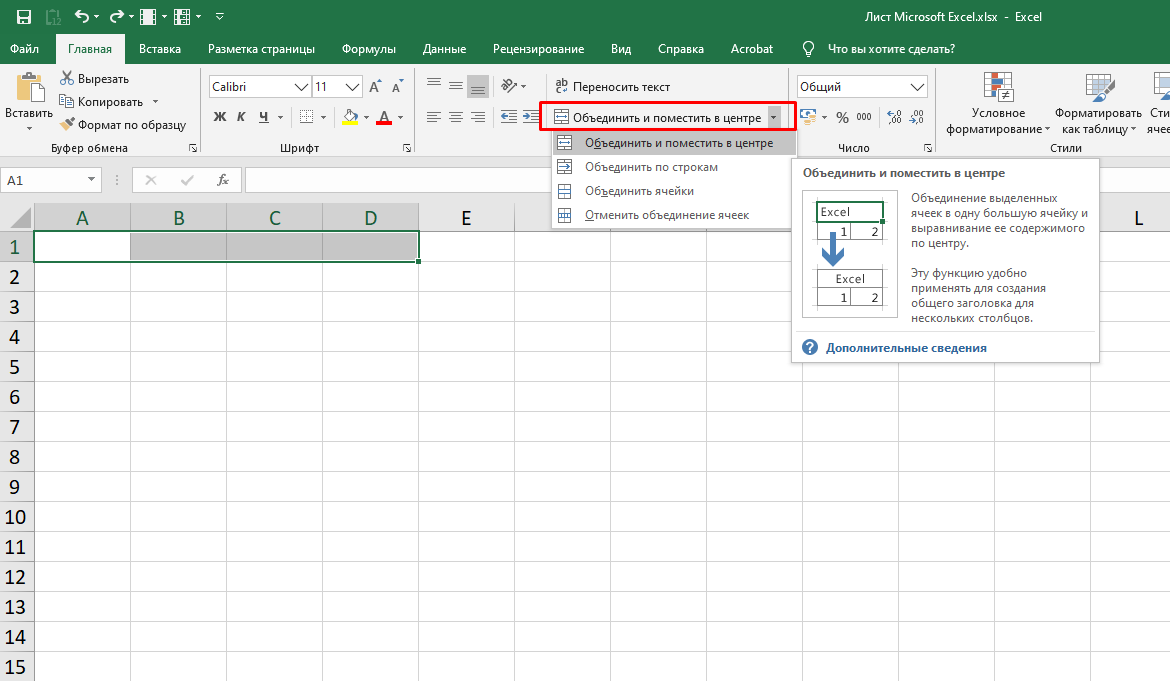Open Форматировать как таблицу button
The height and width of the screenshot is (681, 1170).
[x=1098, y=104]
